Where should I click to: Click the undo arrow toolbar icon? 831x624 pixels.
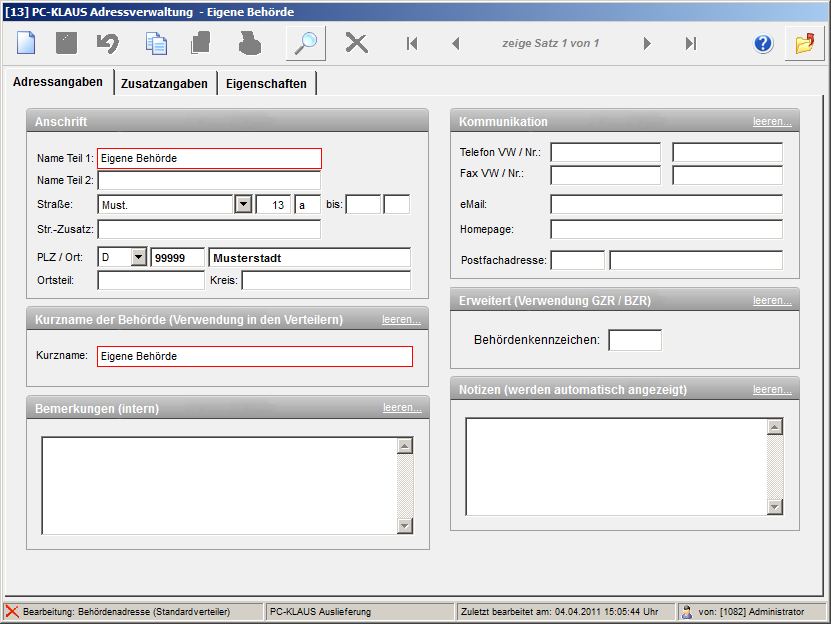click(108, 43)
